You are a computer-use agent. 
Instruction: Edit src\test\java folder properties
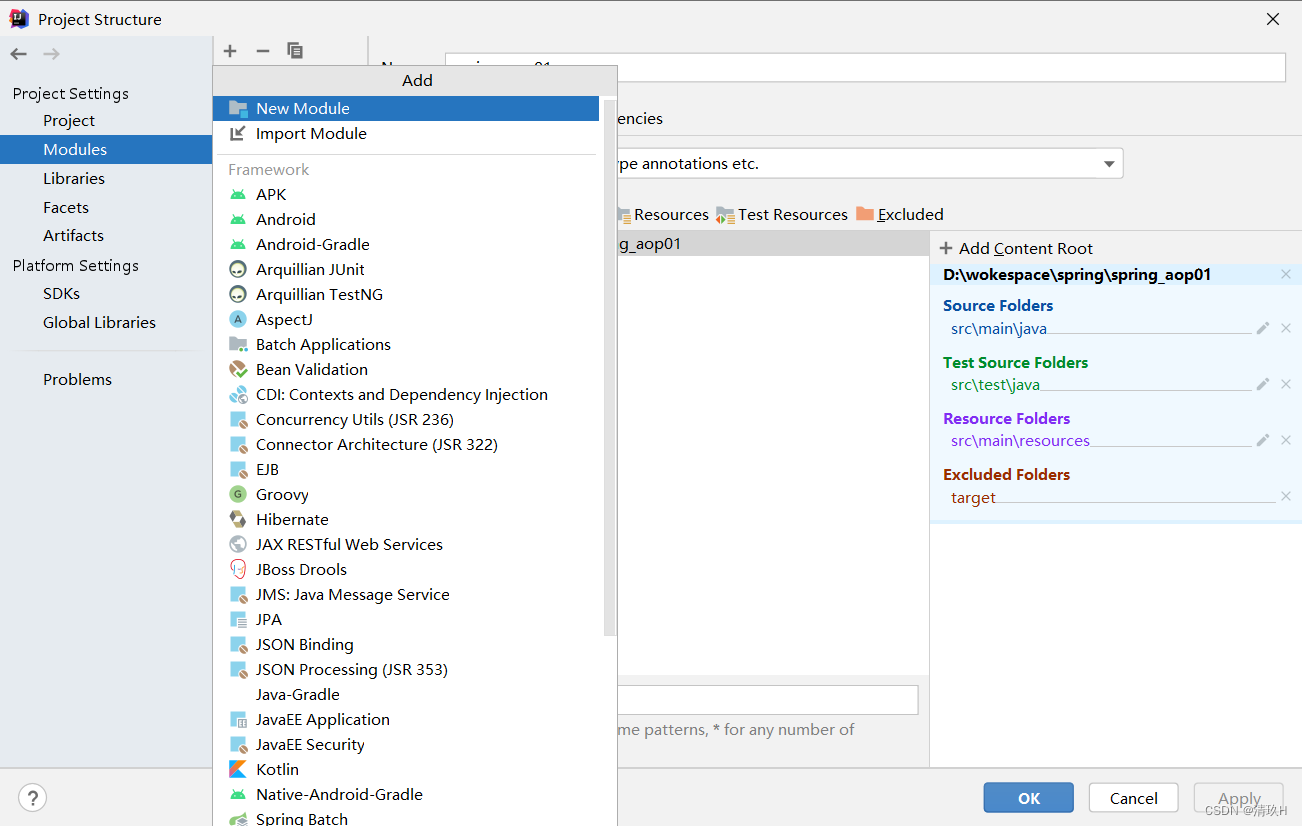1263,384
